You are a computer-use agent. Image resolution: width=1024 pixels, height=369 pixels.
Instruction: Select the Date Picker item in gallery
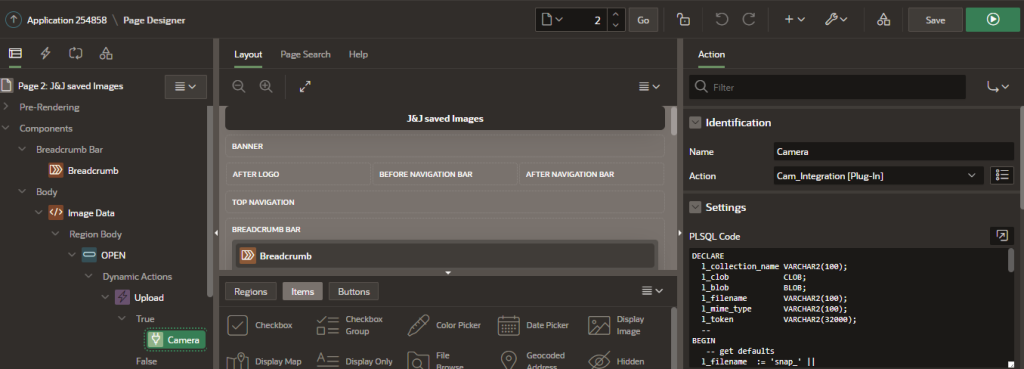[x=534, y=325]
